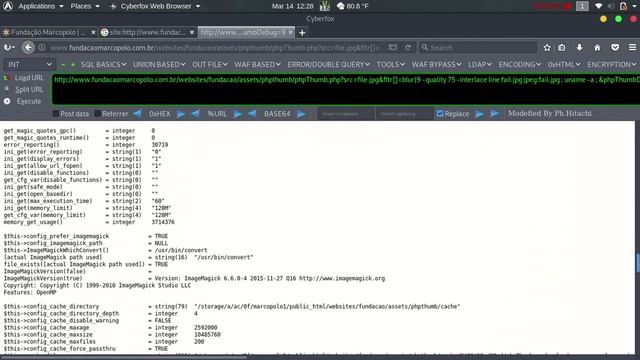Click the wifi network tray icon
This screenshot has width=640, height=360.
click(598, 6)
